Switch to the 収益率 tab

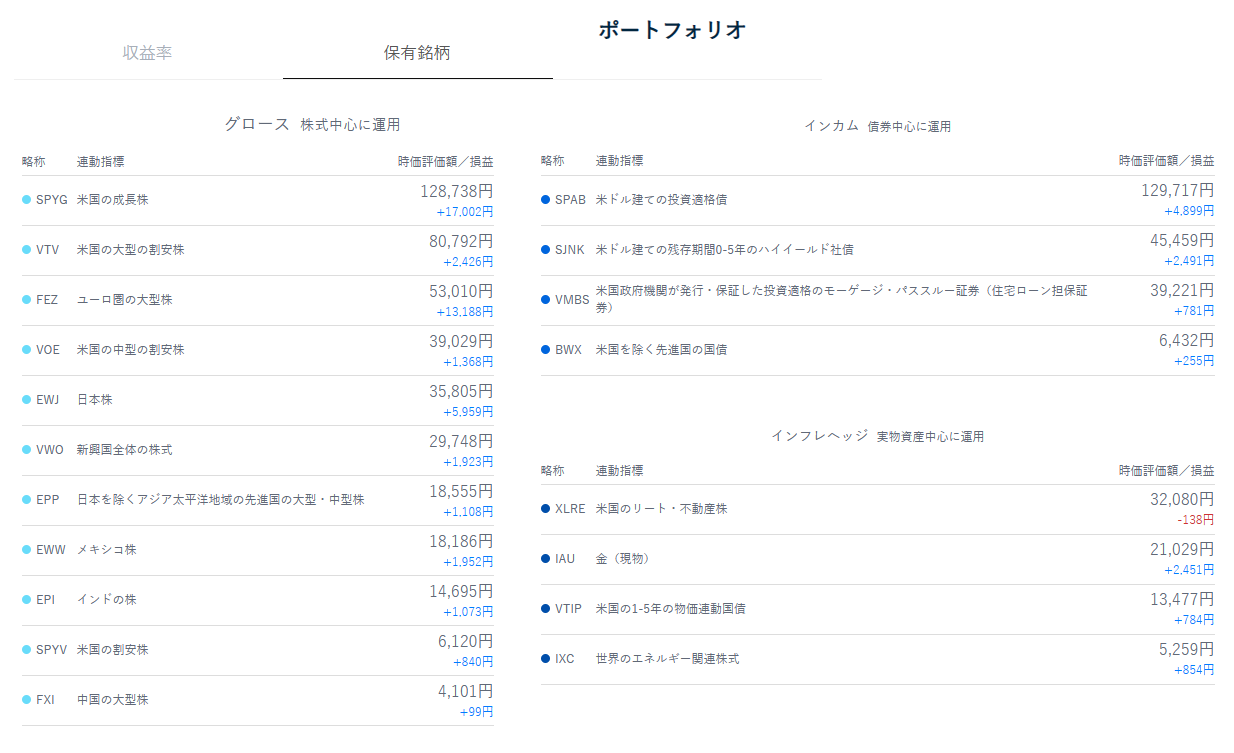tap(148, 53)
